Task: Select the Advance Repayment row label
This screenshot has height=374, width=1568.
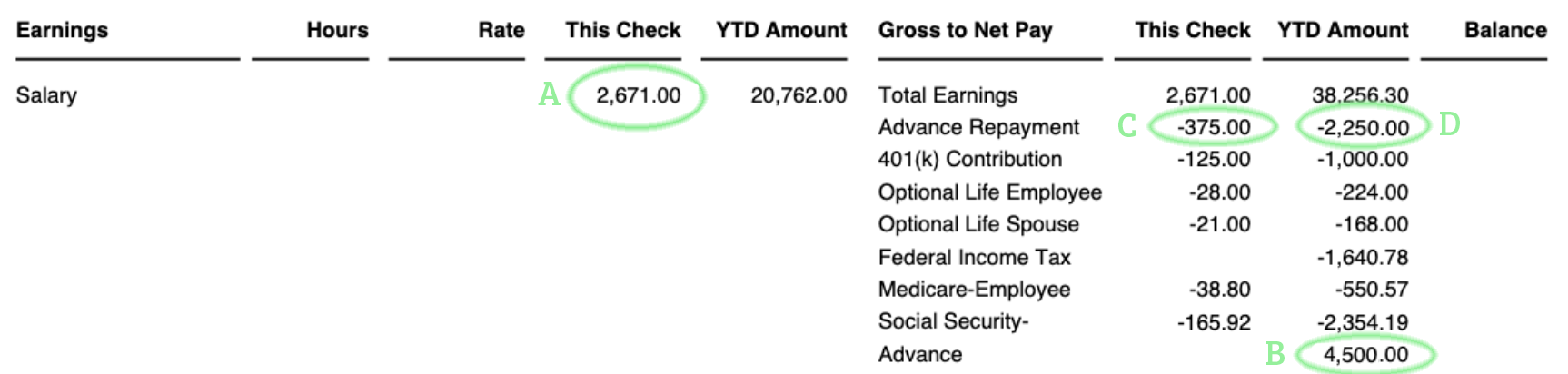Action: (978, 127)
